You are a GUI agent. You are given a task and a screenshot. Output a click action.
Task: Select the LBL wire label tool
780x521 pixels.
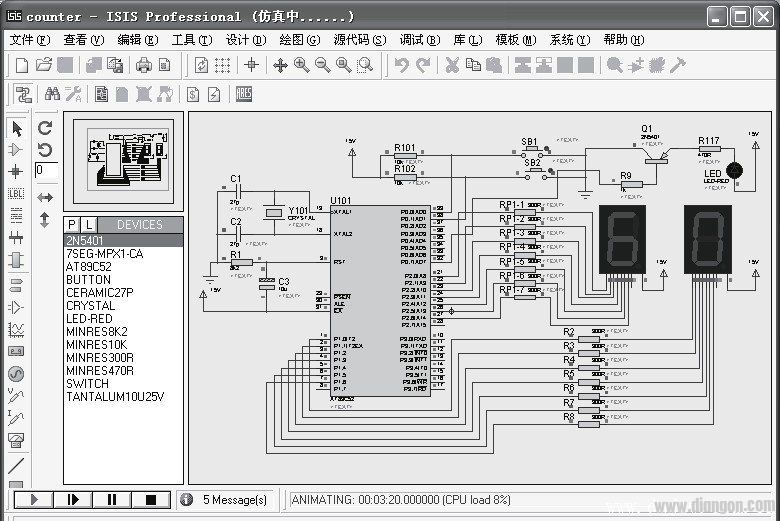click(x=16, y=194)
